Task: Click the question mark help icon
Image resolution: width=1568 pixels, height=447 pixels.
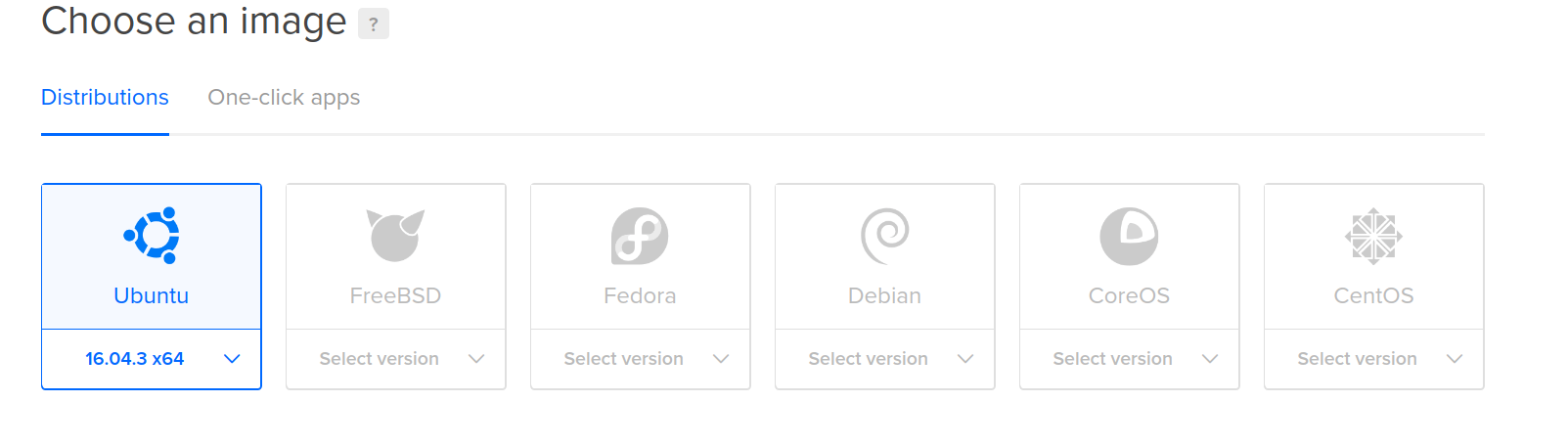Action: point(373,23)
